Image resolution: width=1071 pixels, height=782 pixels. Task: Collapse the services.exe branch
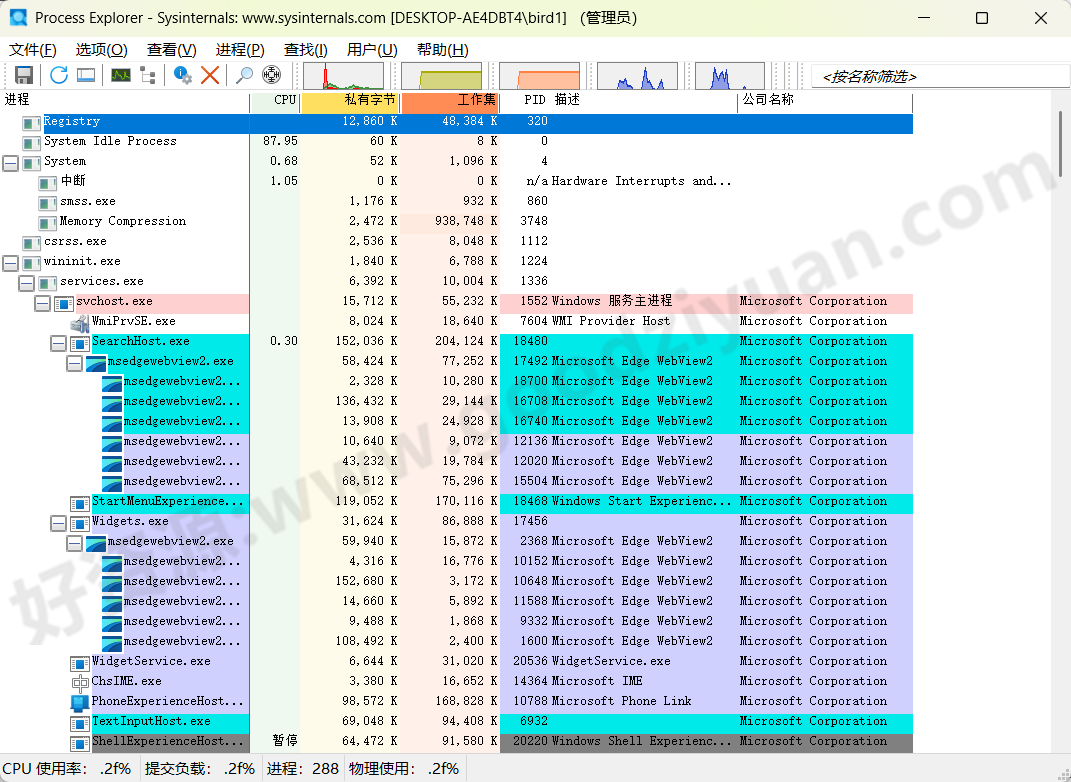point(25,281)
